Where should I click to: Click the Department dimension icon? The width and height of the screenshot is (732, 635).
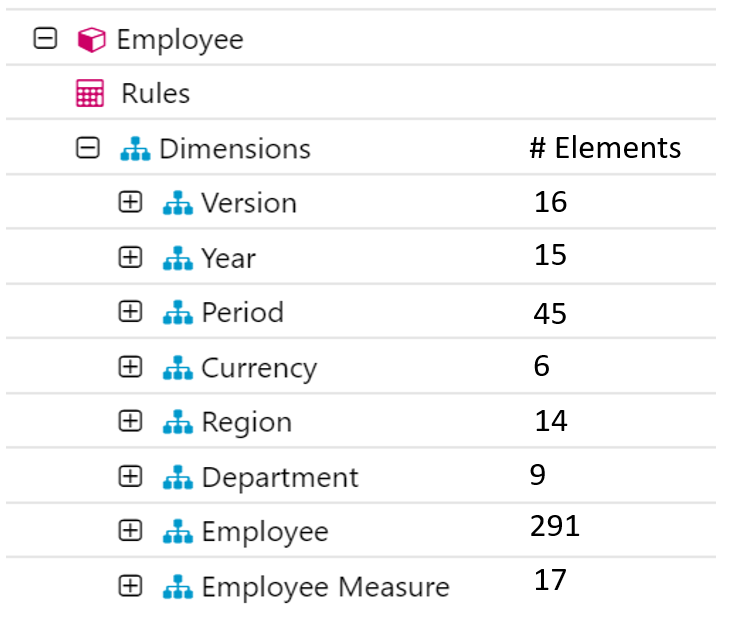tap(177, 476)
